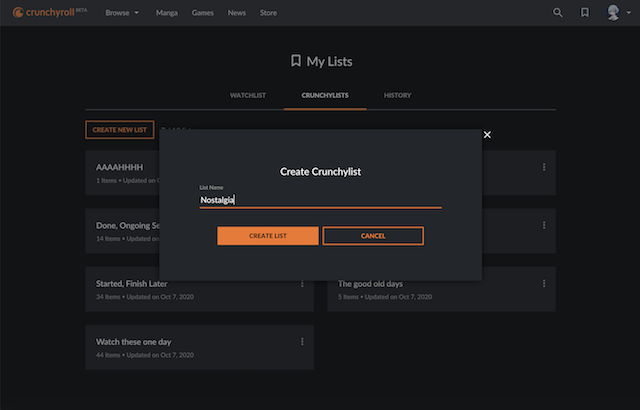The height and width of the screenshot is (410, 640).
Task: Open the Games menu item
Action: [x=202, y=13]
